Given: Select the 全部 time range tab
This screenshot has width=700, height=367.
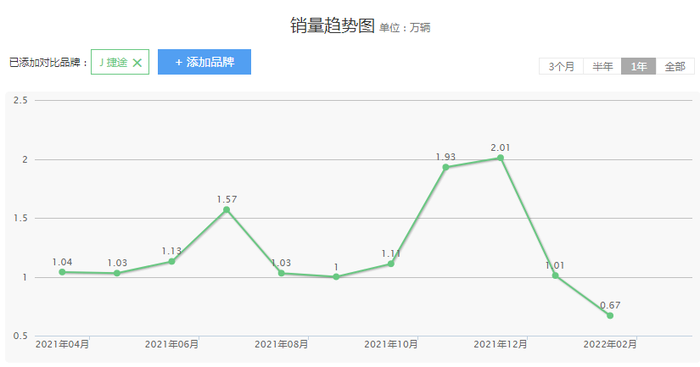Looking at the screenshot, I should [x=675, y=67].
